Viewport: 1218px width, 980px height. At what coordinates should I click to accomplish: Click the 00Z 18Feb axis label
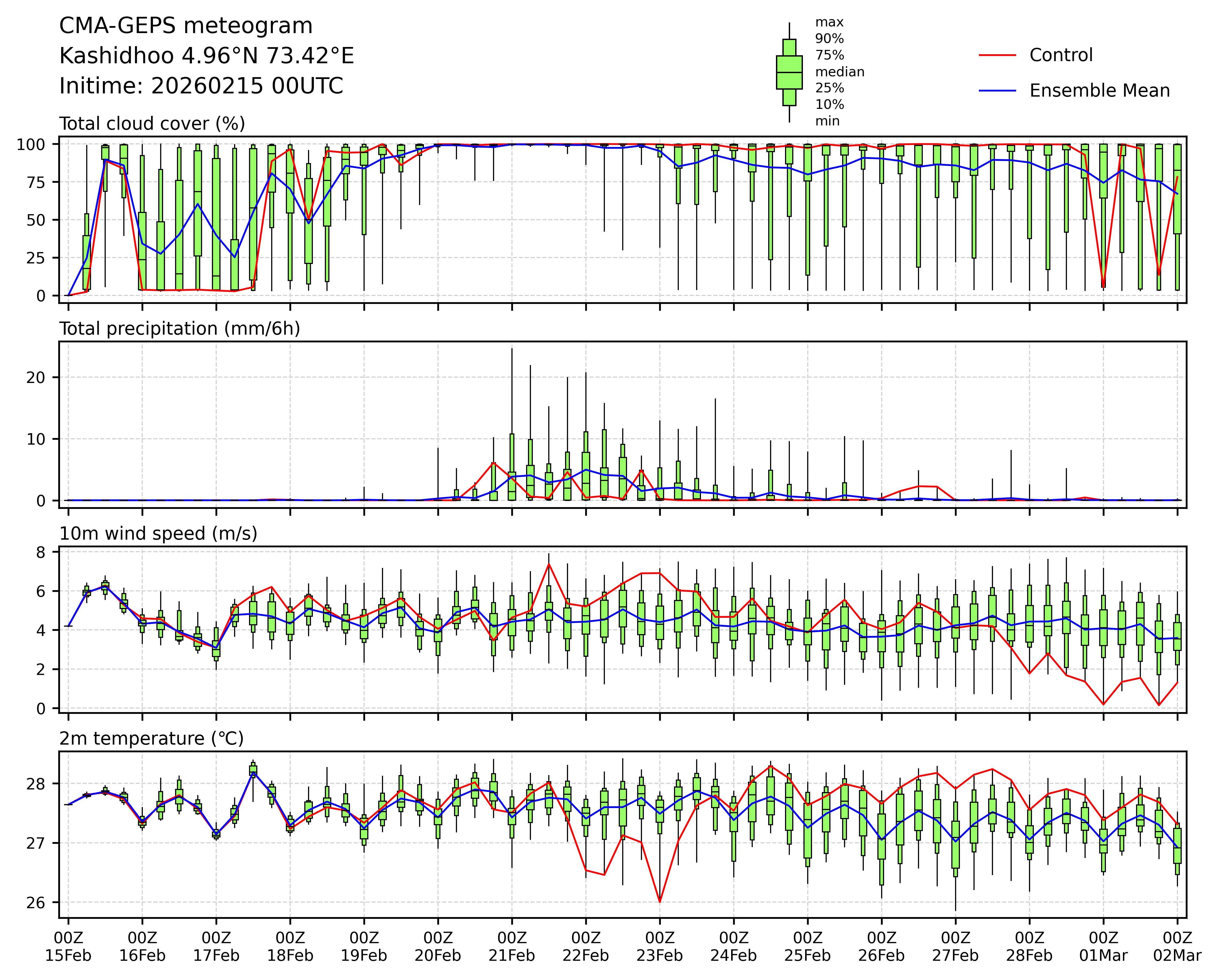pos(290,947)
